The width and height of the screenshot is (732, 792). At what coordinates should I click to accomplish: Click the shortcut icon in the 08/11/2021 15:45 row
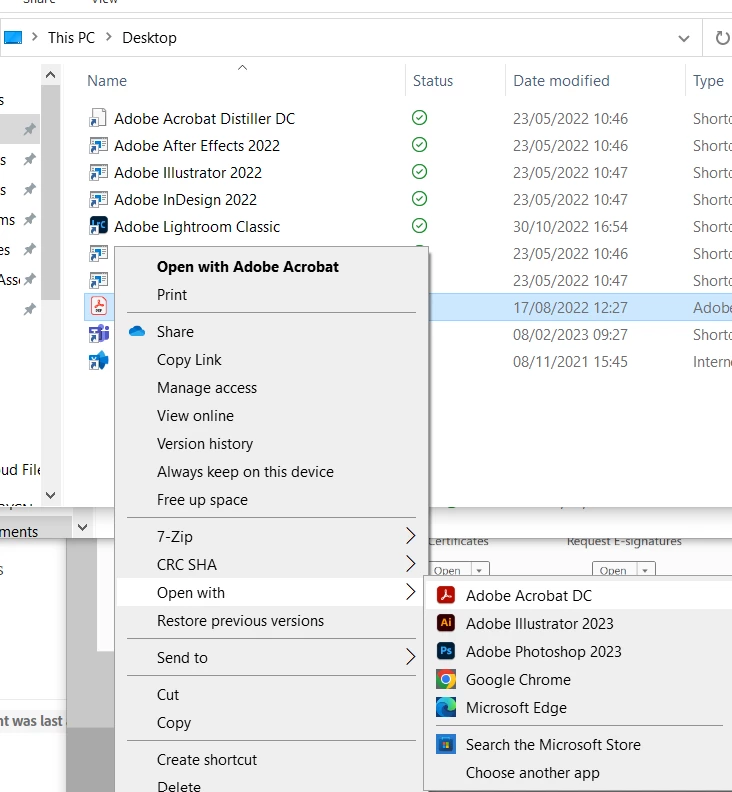pyautogui.click(x=99, y=361)
